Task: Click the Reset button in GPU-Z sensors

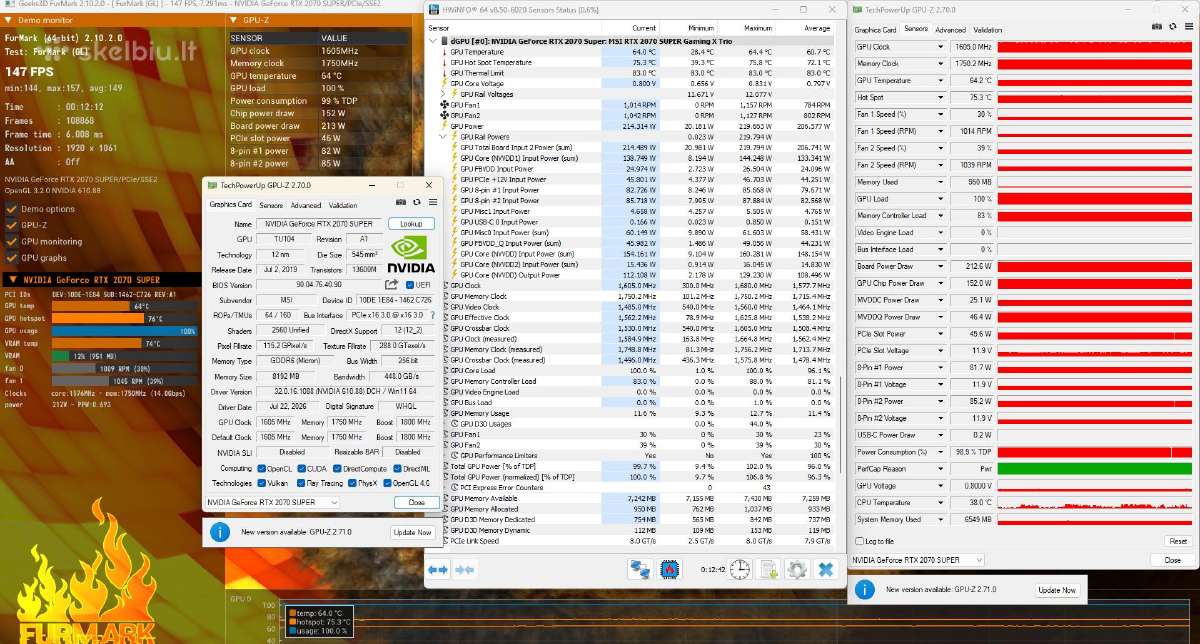Action: click(x=1178, y=541)
